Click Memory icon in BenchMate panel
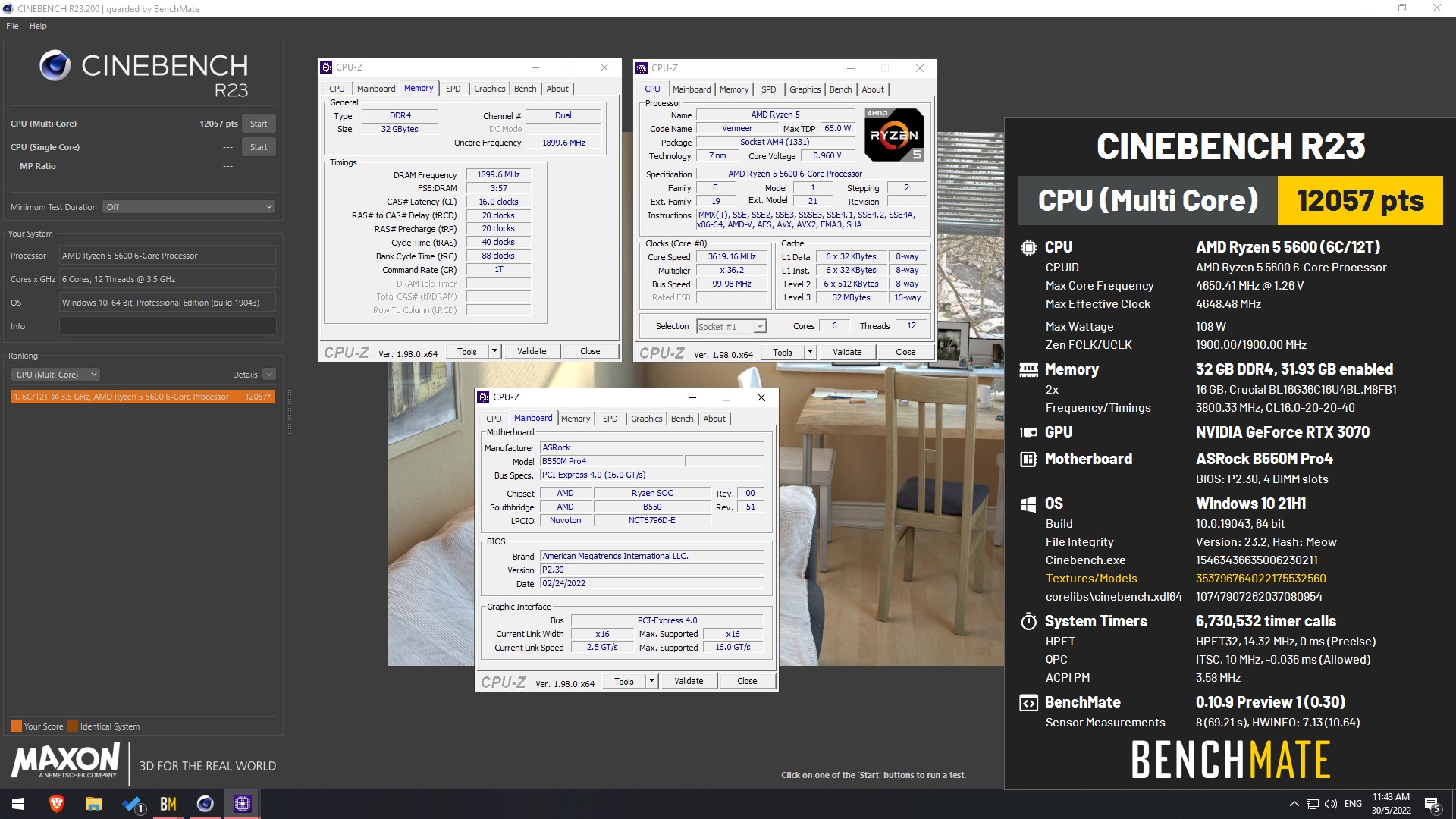The height and width of the screenshot is (819, 1456). (1028, 369)
